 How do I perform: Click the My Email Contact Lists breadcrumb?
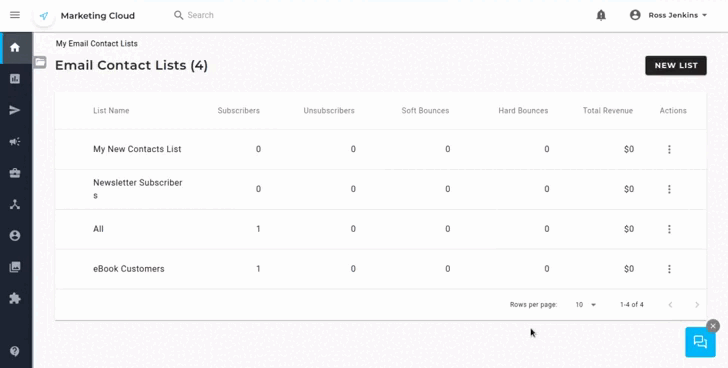[x=97, y=44]
